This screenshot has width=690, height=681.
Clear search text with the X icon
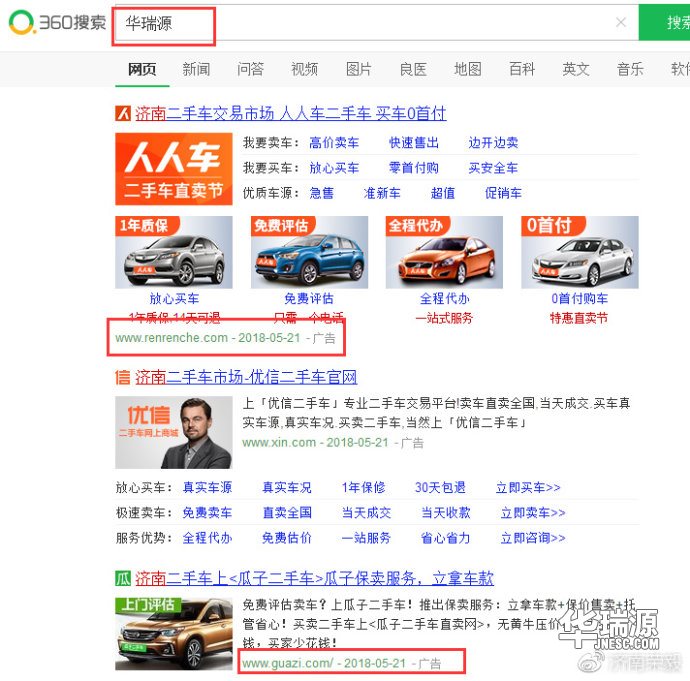(620, 22)
